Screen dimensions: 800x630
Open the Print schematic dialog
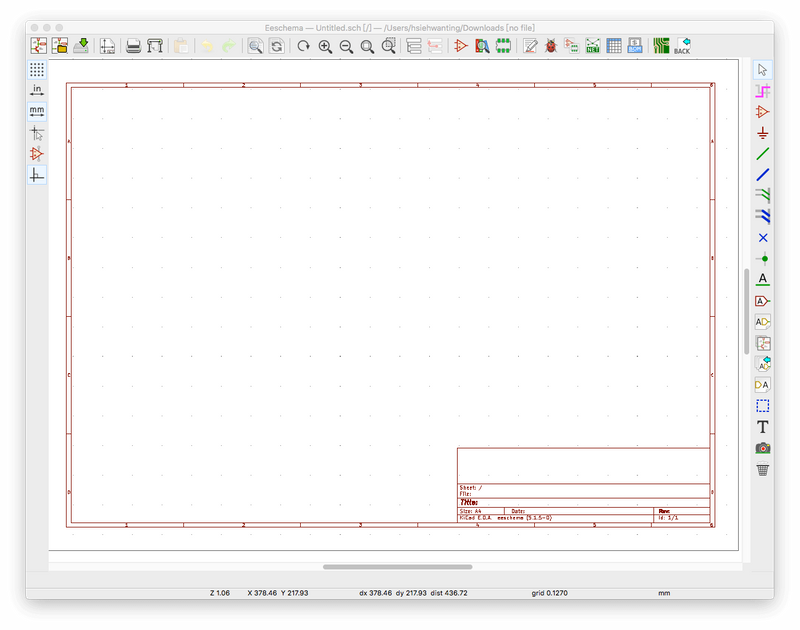[x=133, y=46]
